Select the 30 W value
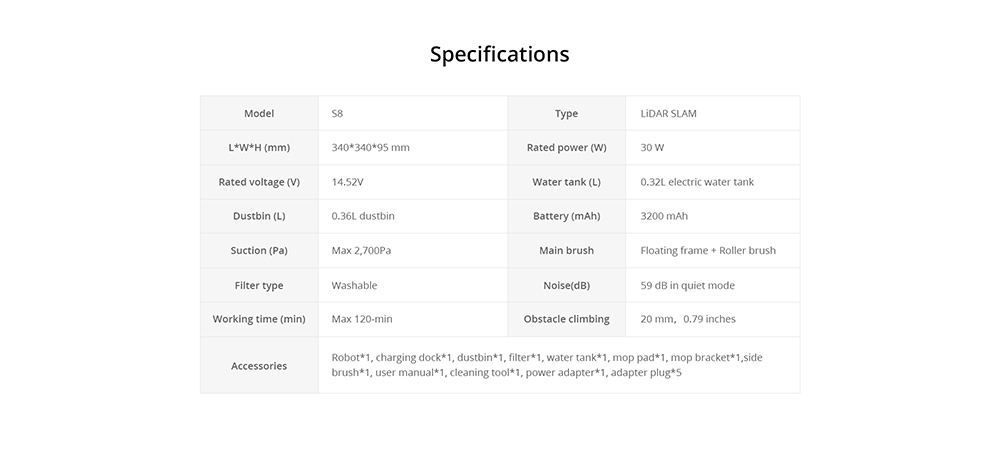The width and height of the screenshot is (1000, 468). 652,148
